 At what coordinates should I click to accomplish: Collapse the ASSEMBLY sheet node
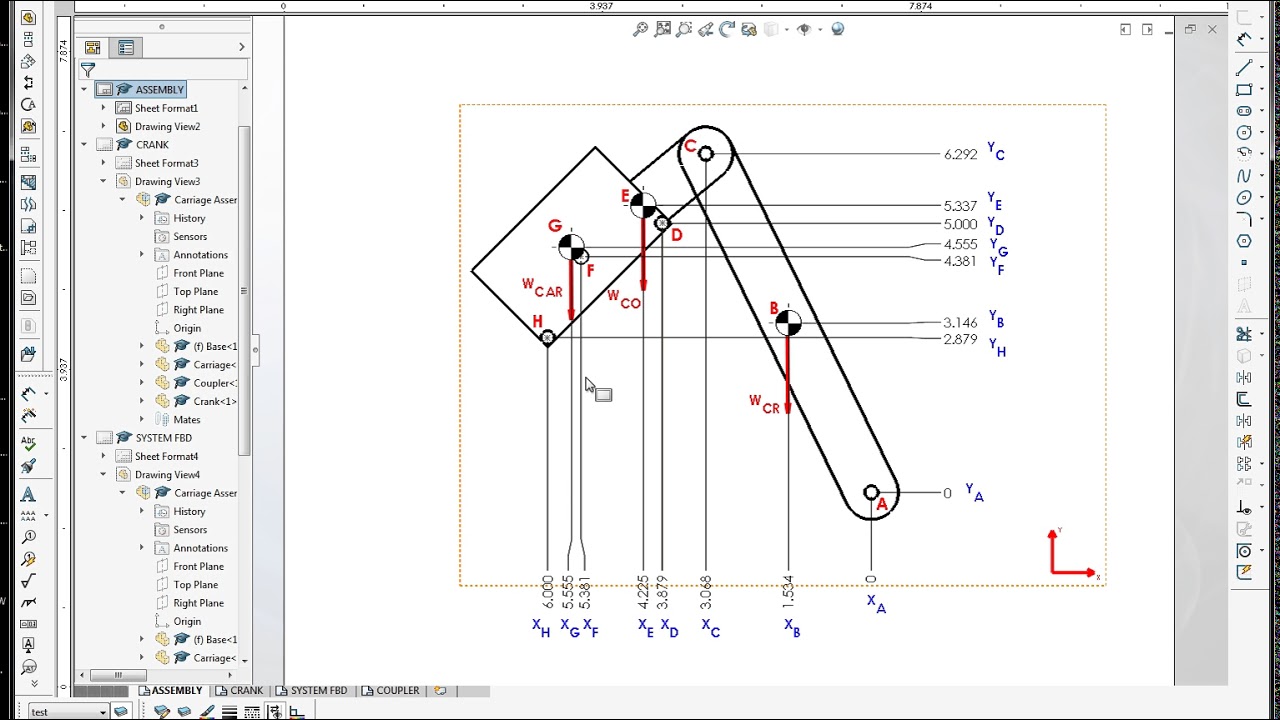(84, 90)
